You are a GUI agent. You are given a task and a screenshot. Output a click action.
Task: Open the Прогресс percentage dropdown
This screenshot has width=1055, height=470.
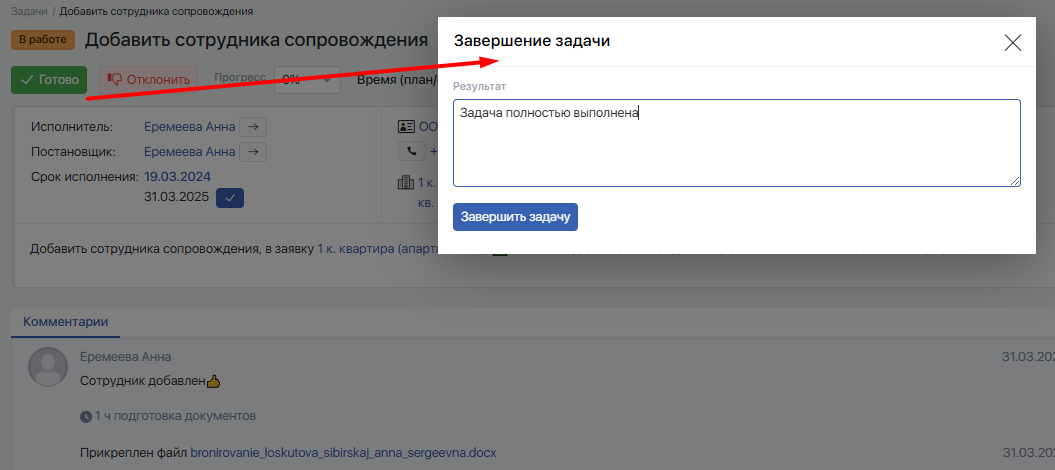click(x=307, y=80)
